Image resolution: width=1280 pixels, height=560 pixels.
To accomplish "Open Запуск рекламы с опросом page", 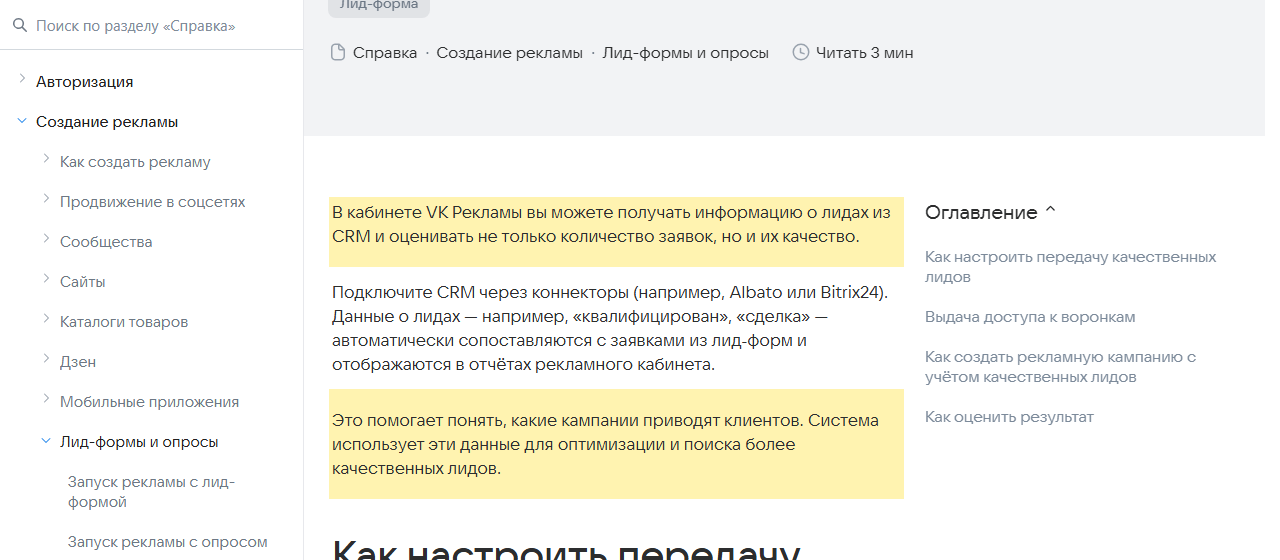I will pyautogui.click(x=168, y=542).
